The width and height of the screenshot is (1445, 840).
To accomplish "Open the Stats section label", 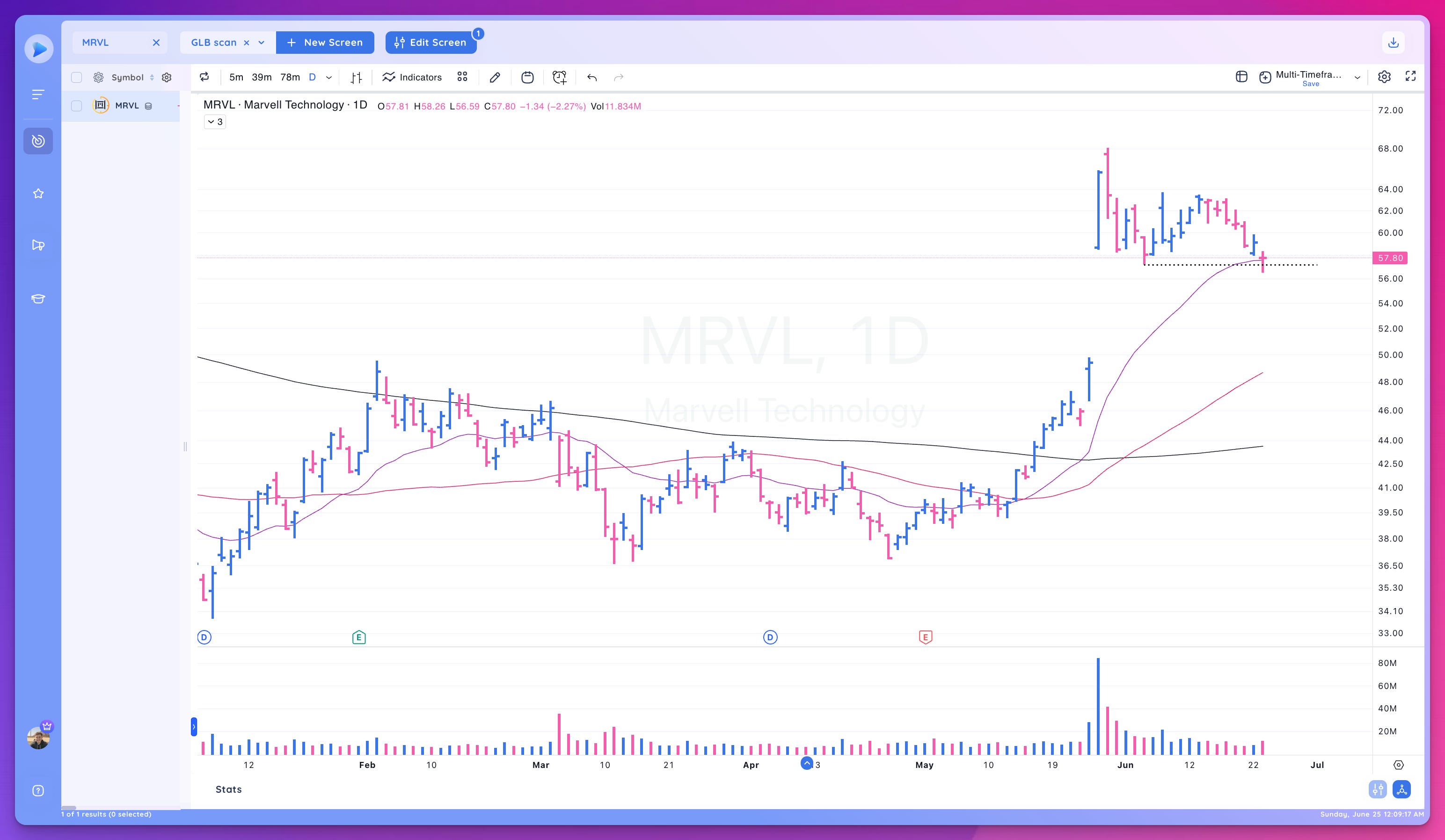I will tap(228, 789).
